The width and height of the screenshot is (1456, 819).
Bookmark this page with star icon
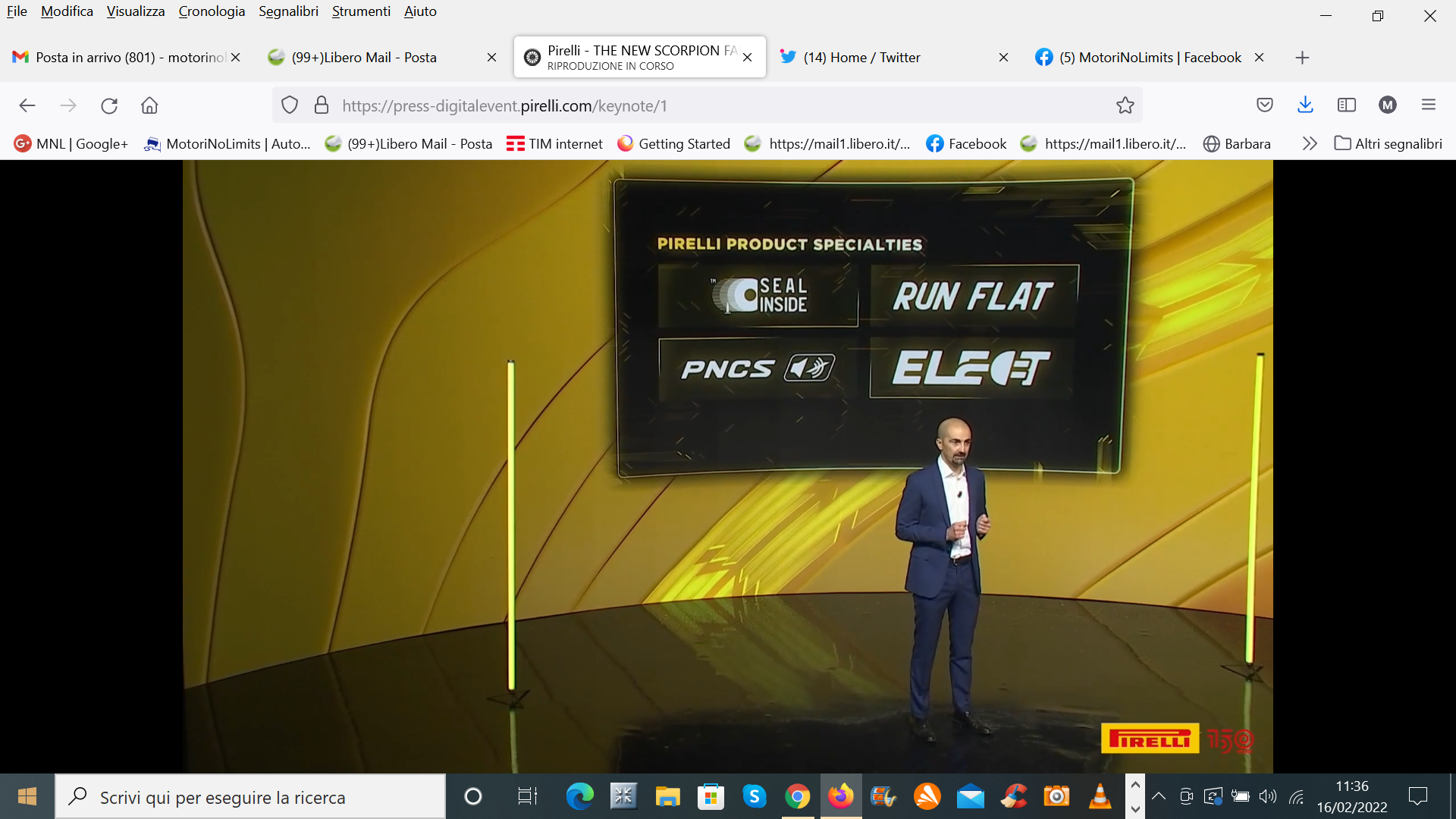click(1125, 105)
